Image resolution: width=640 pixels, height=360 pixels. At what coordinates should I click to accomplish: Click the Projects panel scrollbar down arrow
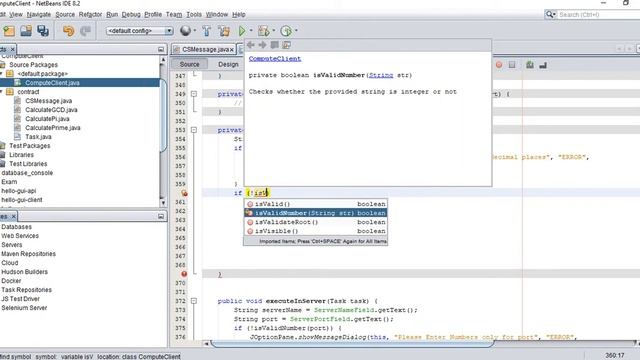(163, 202)
